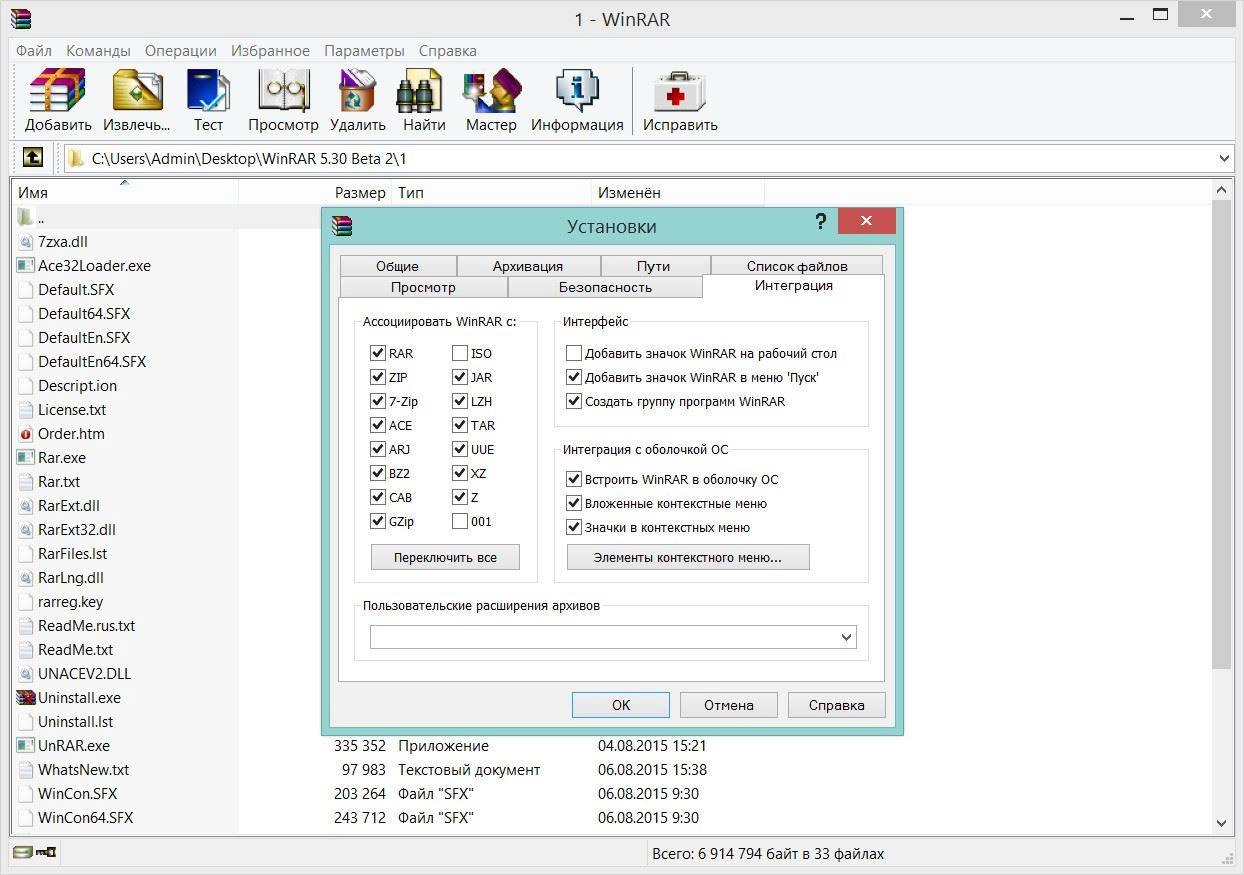The image size is (1244, 875).
Task: Click the Добавить toolbar icon
Action: click(58, 90)
